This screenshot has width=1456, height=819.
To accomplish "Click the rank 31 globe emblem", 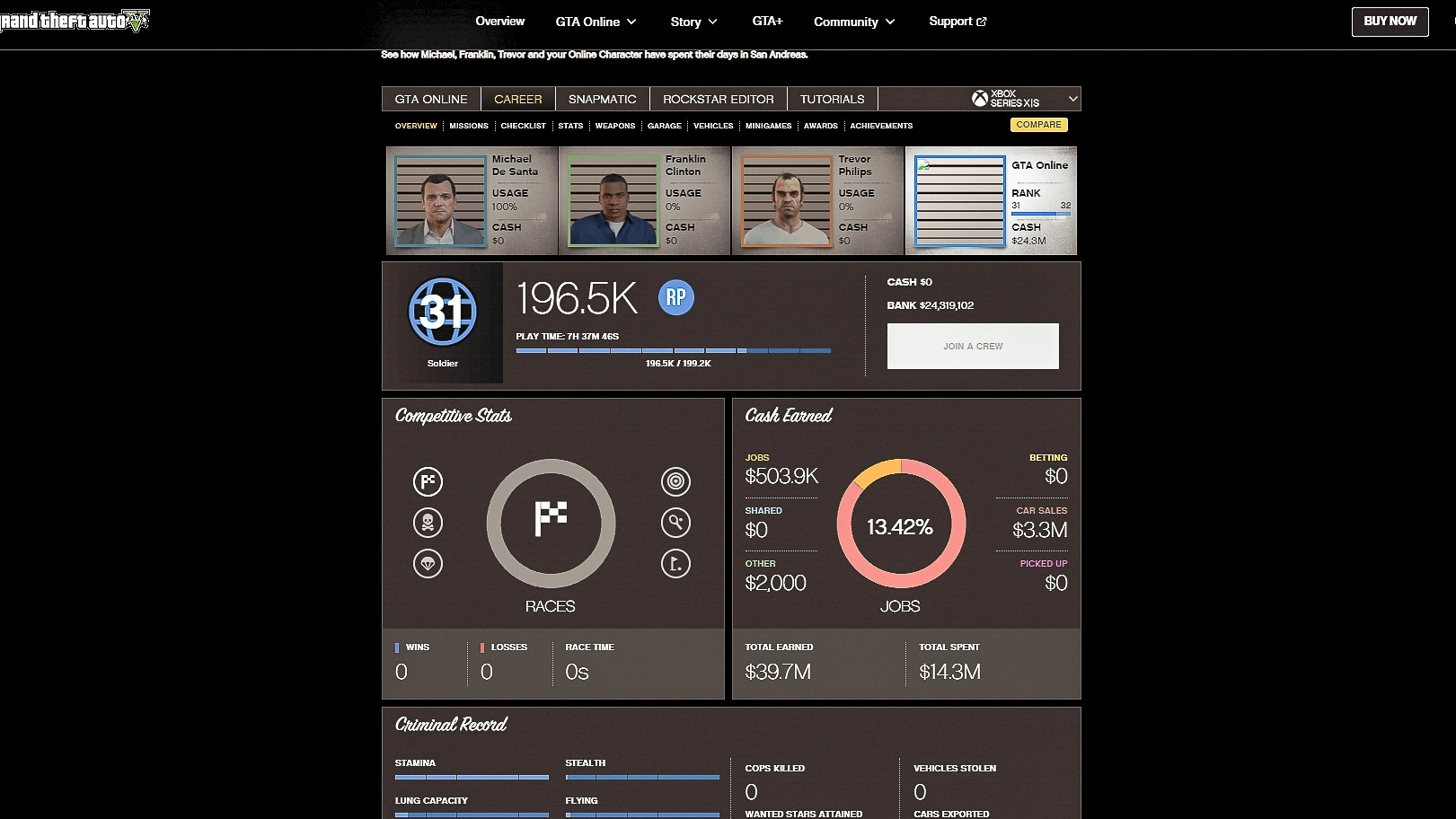I will coord(442,312).
